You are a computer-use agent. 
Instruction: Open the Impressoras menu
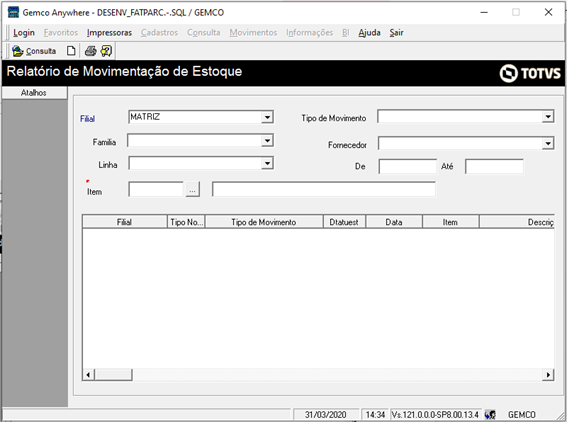[109, 33]
